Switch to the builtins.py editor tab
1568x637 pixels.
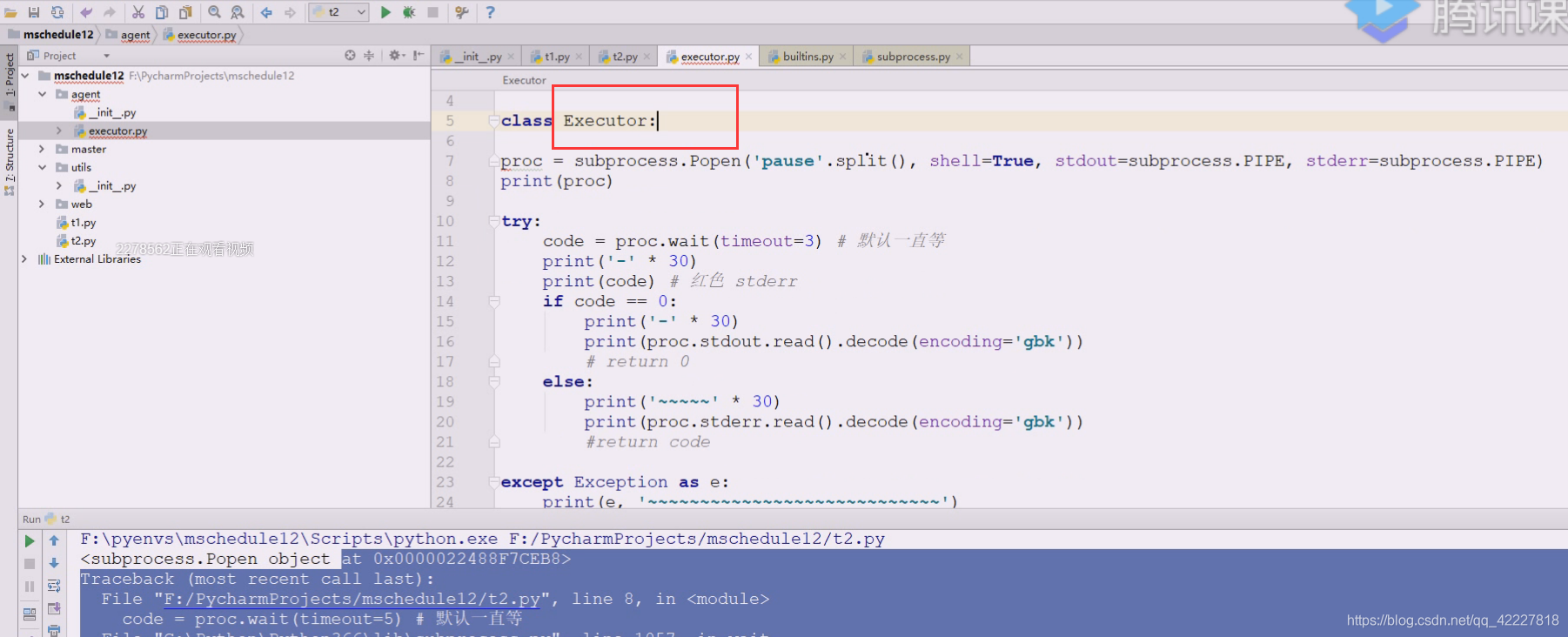pyautogui.click(x=807, y=57)
